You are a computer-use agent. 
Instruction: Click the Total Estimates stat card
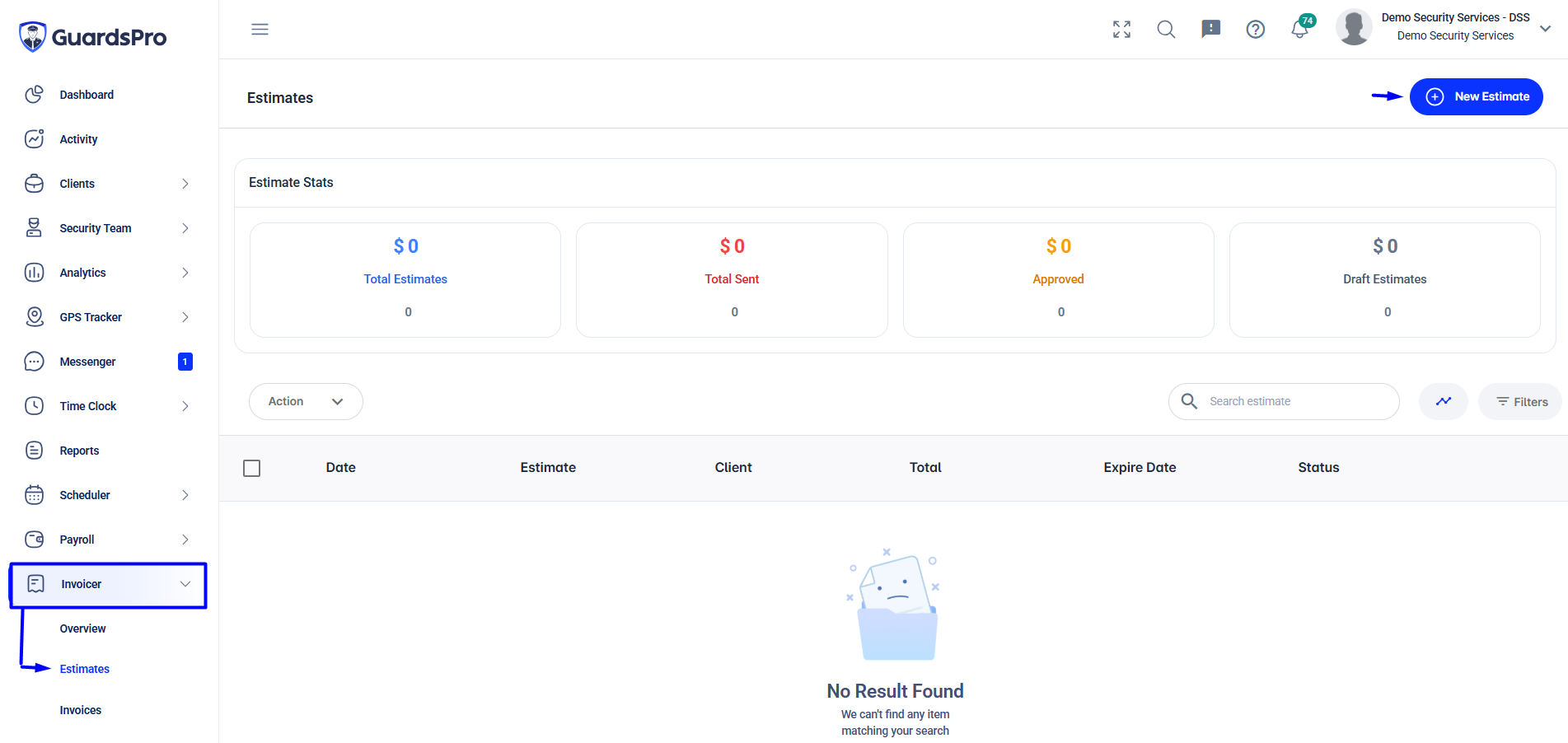click(x=405, y=280)
